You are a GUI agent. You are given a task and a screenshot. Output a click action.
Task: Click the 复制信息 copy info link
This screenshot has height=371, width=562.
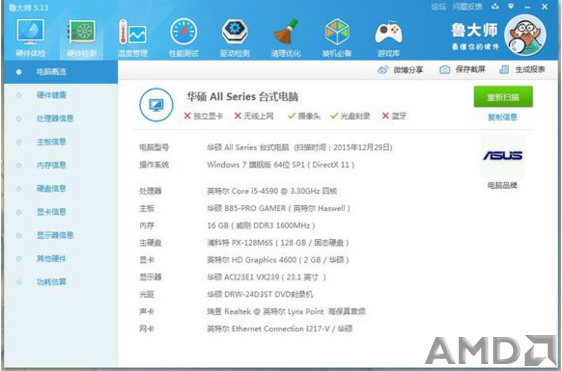pyautogui.click(x=503, y=117)
